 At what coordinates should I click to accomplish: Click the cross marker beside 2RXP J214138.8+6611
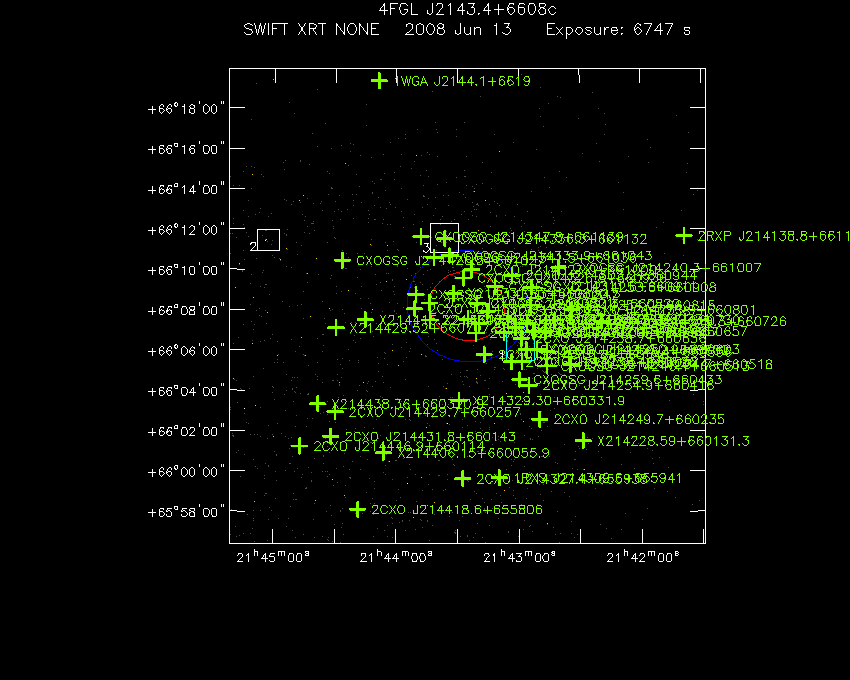(x=684, y=236)
